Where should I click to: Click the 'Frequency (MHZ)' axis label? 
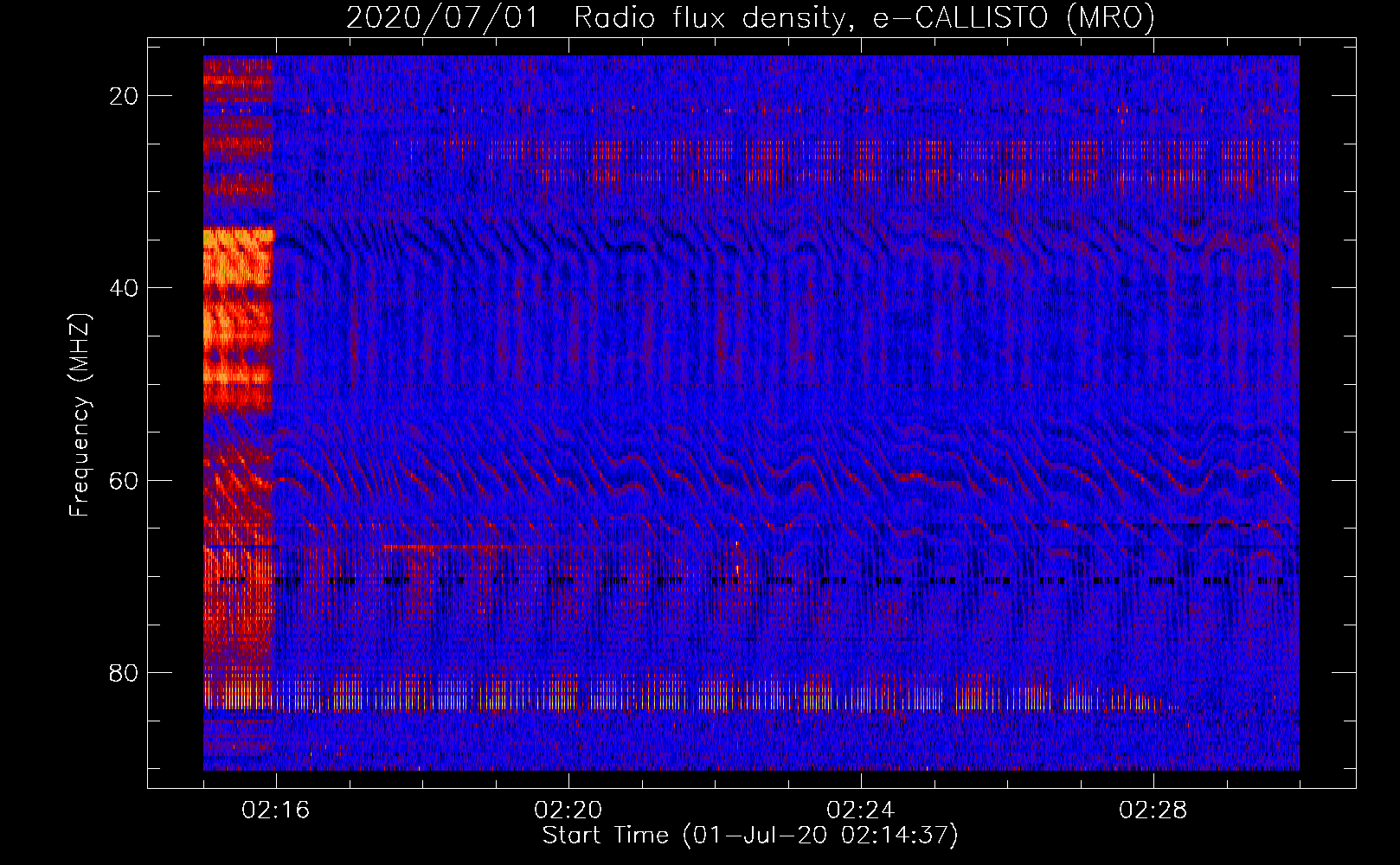point(80,414)
